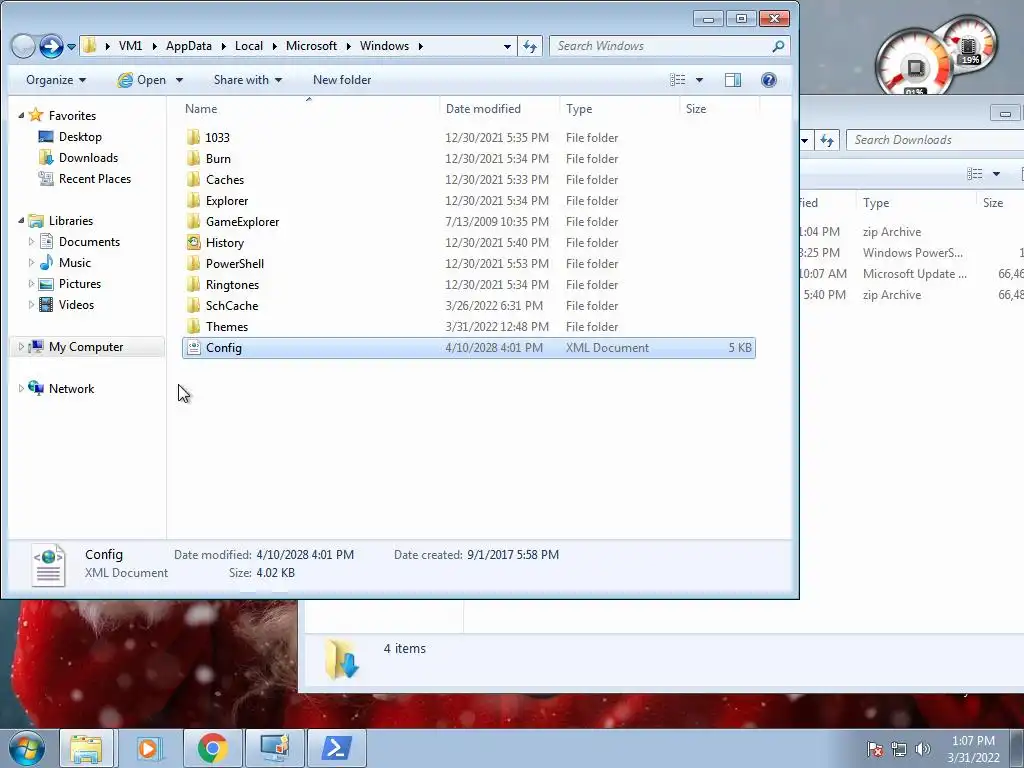1024x768 pixels.
Task: Select the GameExplorer folder icon
Action: pos(193,221)
